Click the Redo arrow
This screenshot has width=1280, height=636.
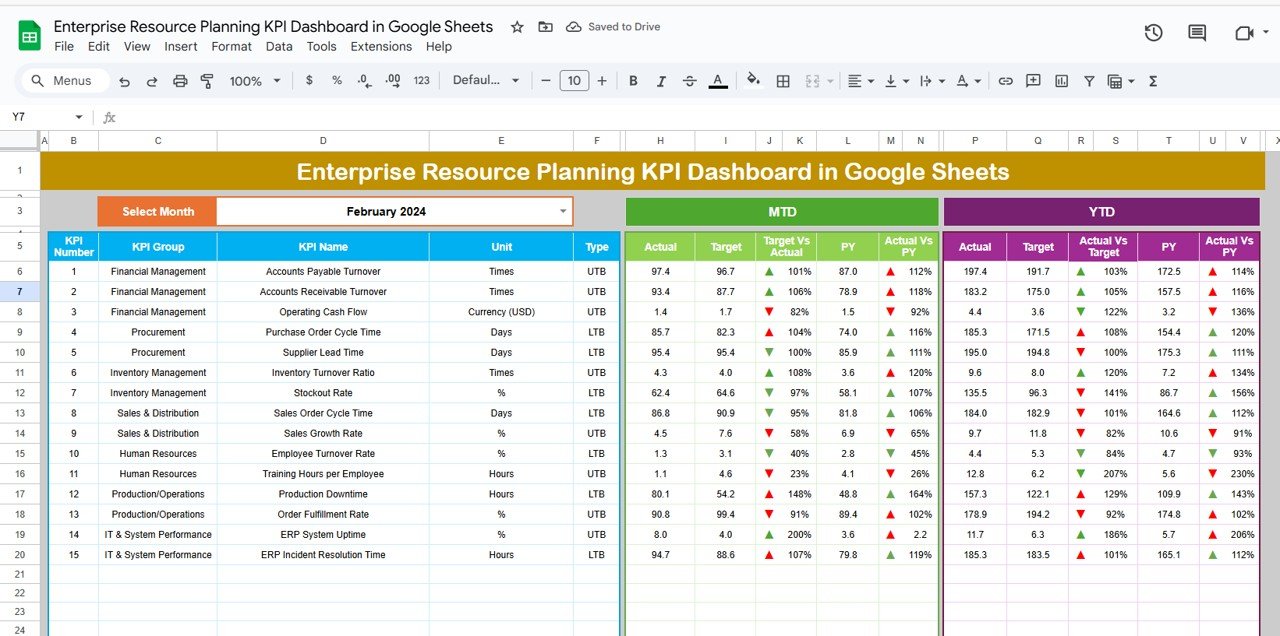point(152,81)
